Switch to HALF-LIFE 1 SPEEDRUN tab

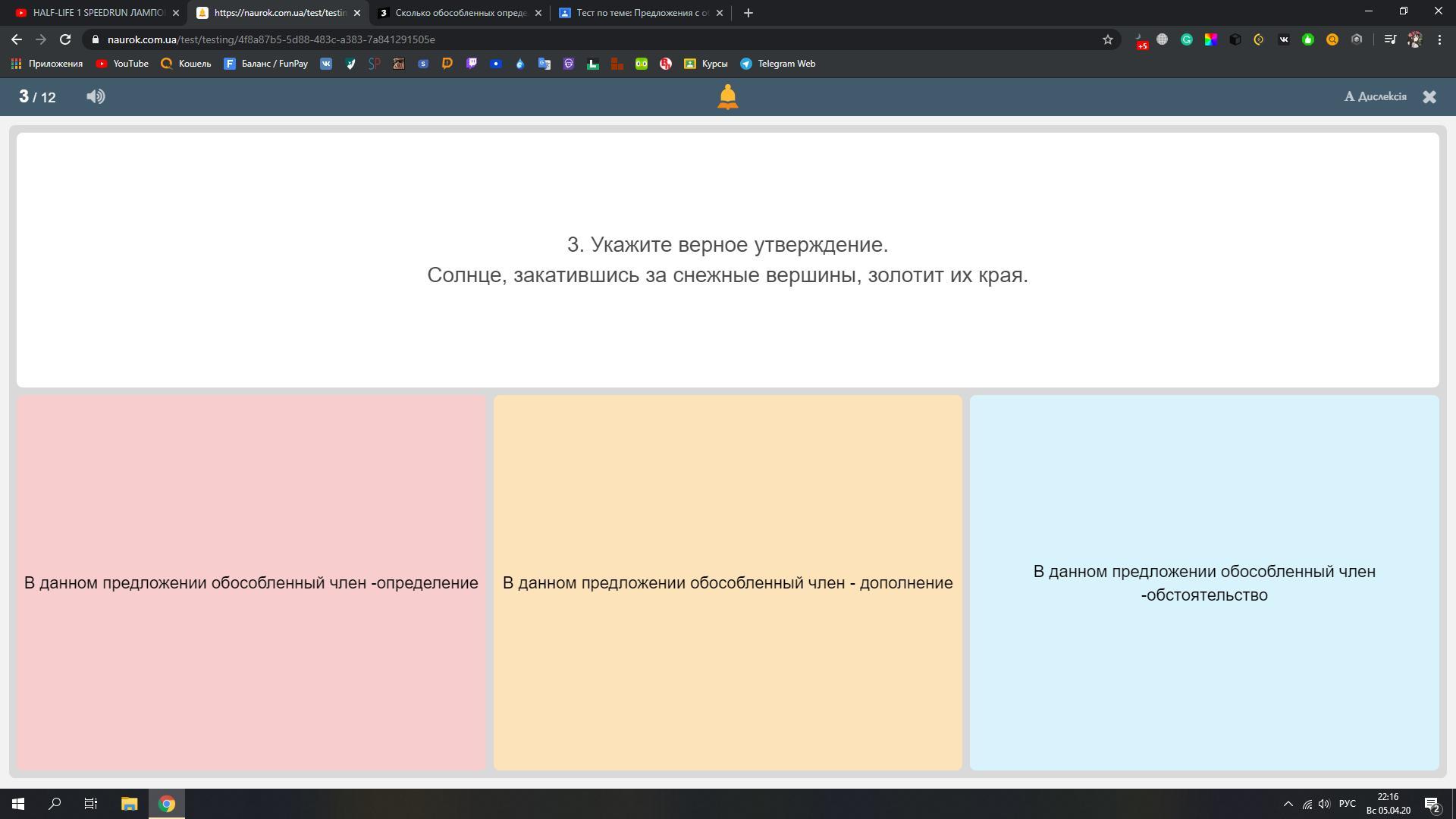pos(96,13)
